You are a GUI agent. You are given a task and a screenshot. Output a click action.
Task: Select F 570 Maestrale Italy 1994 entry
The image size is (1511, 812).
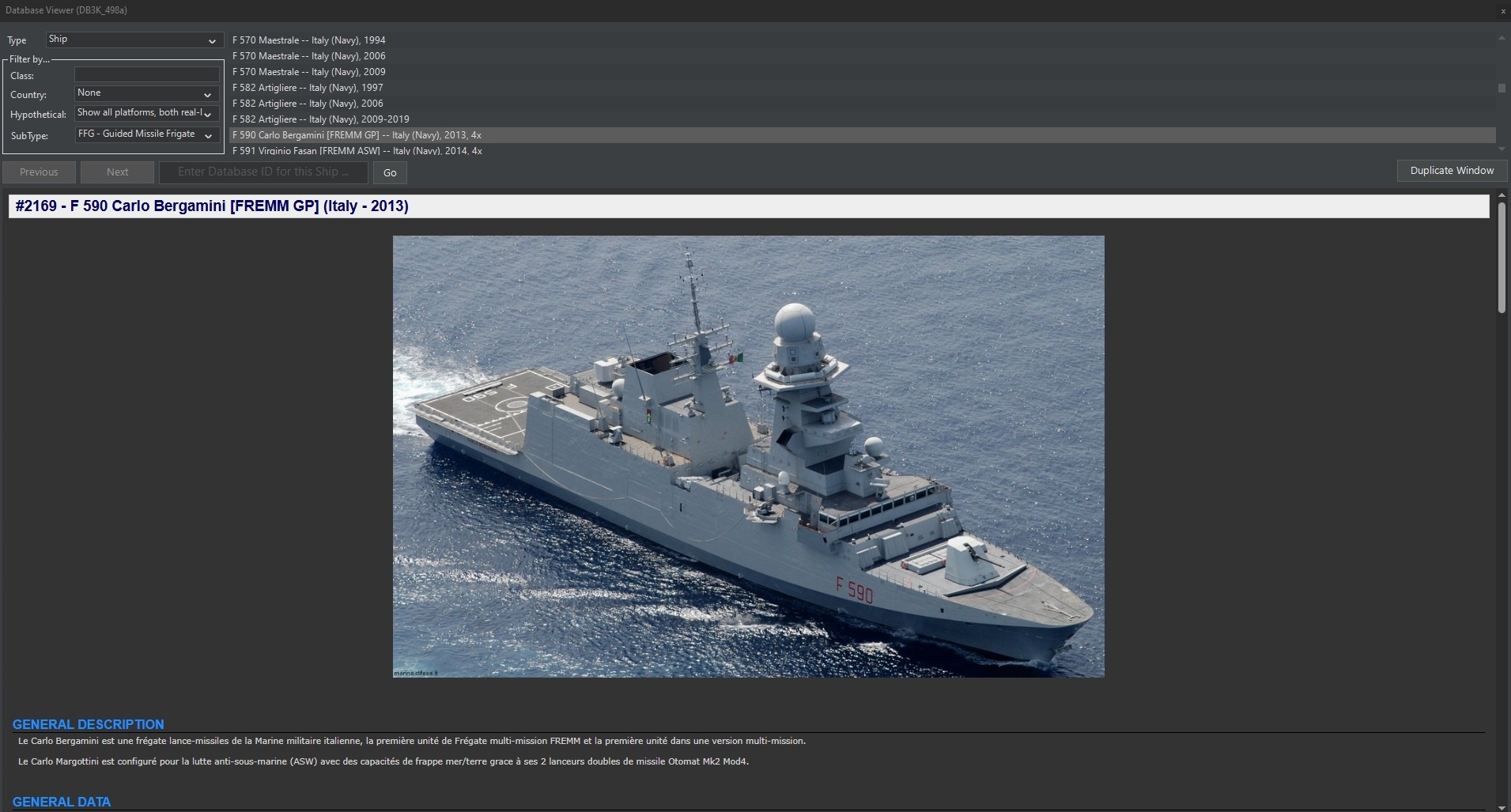point(862,40)
